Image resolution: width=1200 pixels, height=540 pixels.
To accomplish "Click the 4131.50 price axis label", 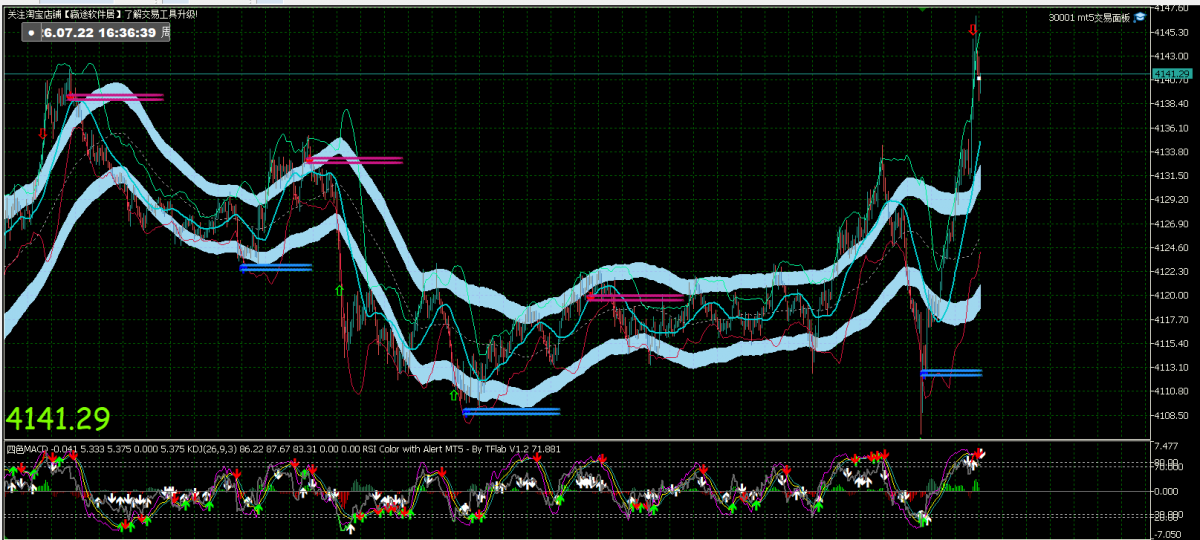I will [1172, 176].
